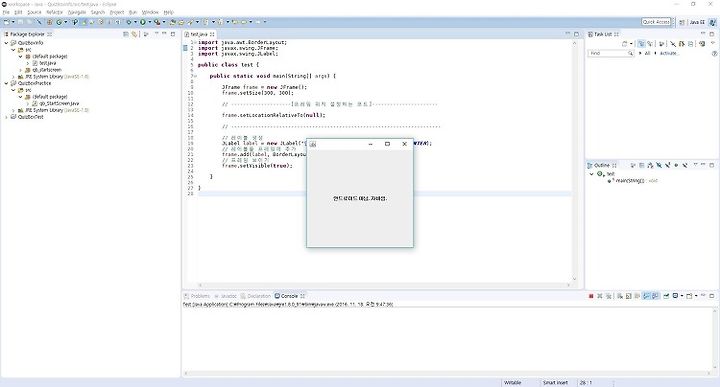Click Remove Launch icon in Console

[x=600, y=296]
